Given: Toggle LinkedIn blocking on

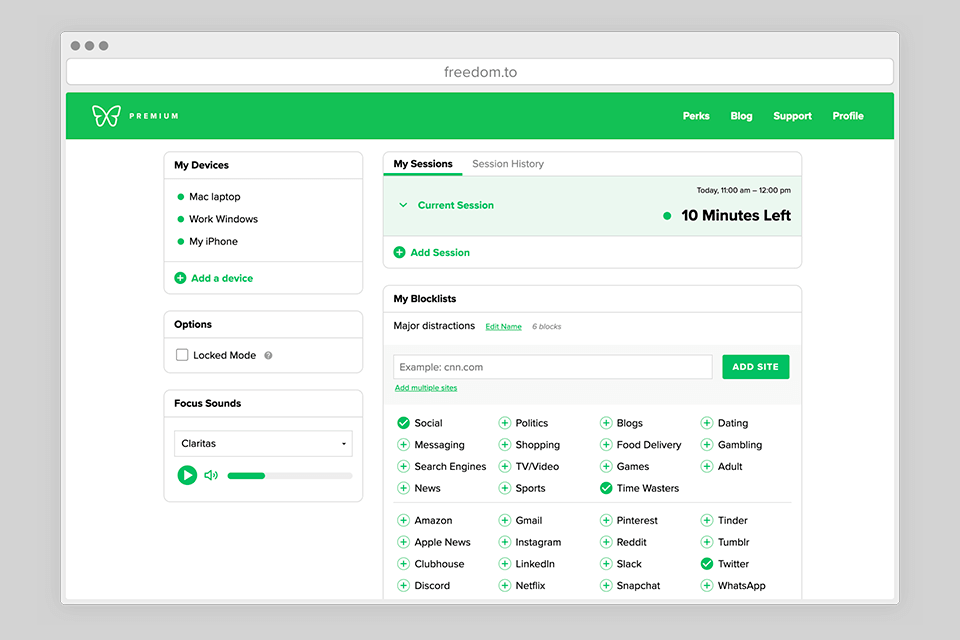Looking at the screenshot, I should (x=504, y=564).
